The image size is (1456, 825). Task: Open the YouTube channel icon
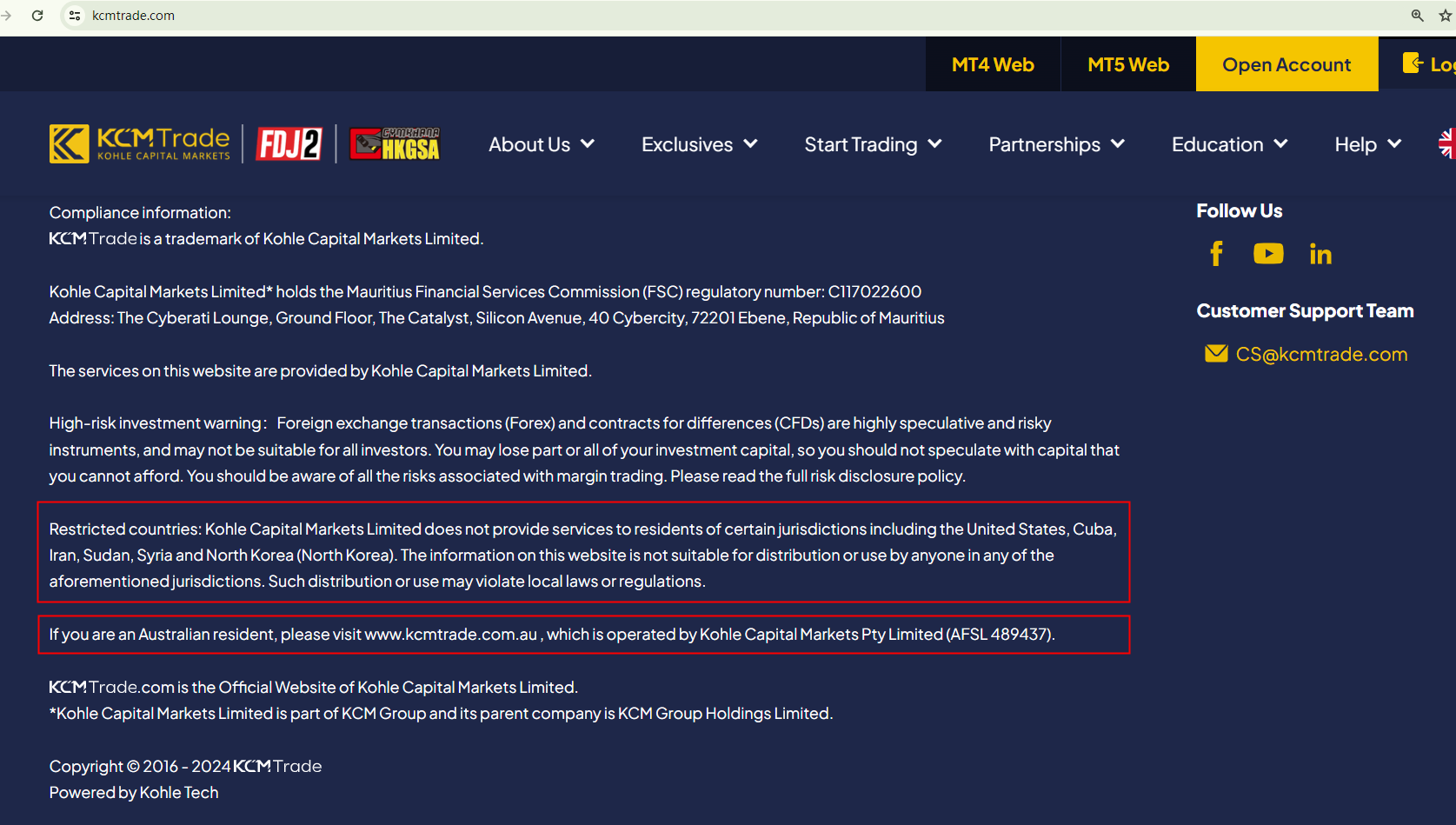pyautogui.click(x=1268, y=254)
